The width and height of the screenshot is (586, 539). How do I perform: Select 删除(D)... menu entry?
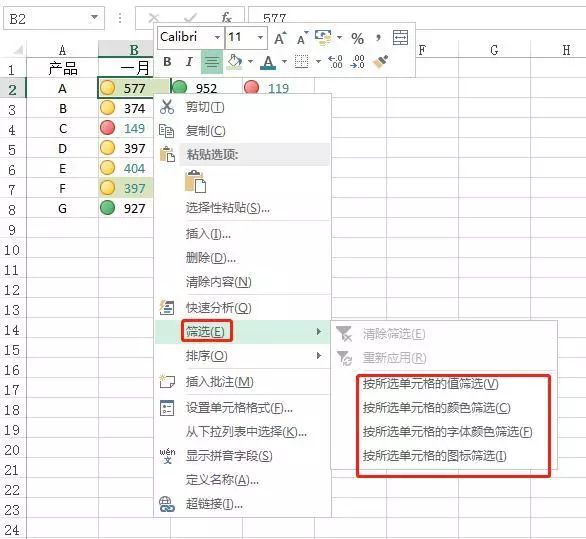click(242, 258)
